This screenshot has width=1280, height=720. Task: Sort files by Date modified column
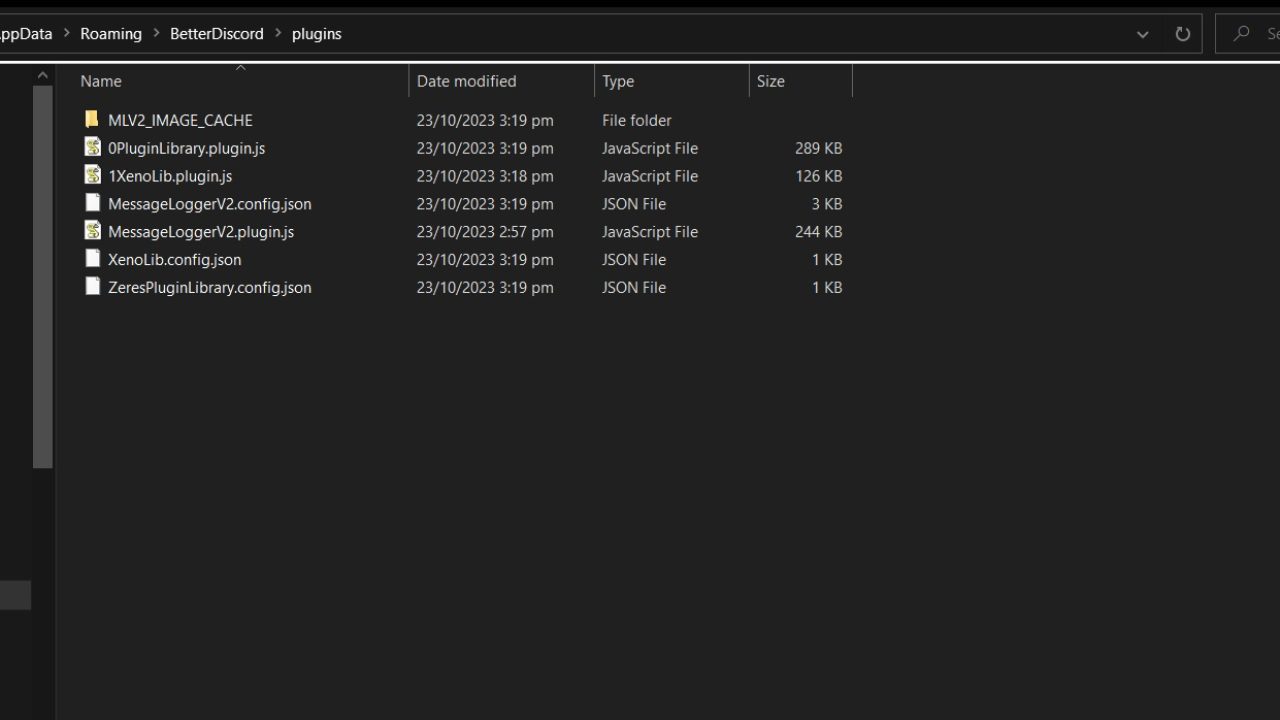[466, 82]
